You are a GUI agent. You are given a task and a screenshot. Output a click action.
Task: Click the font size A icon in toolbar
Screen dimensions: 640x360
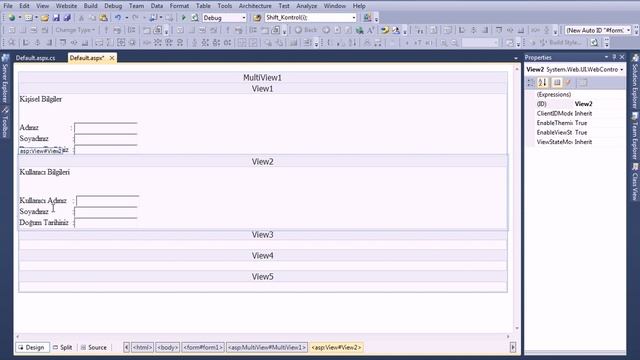click(371, 30)
